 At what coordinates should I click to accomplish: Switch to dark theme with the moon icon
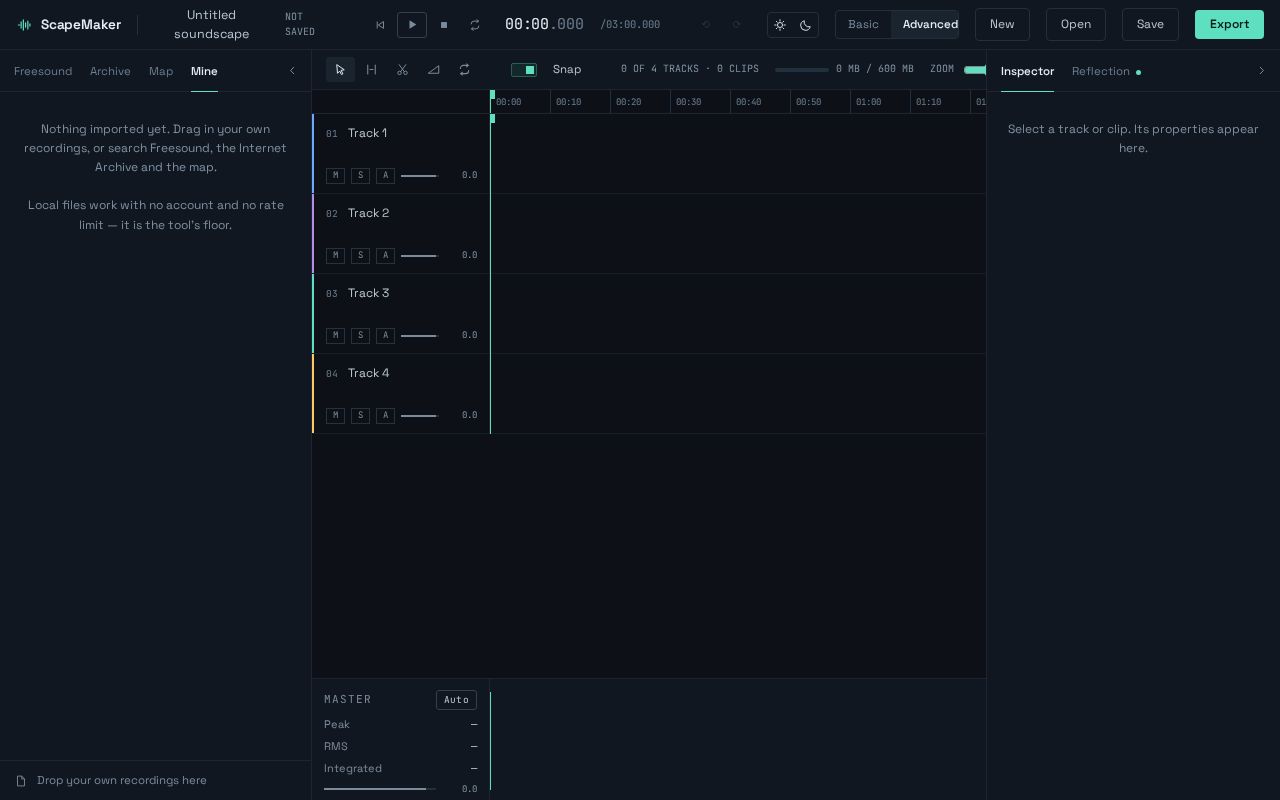(x=805, y=25)
